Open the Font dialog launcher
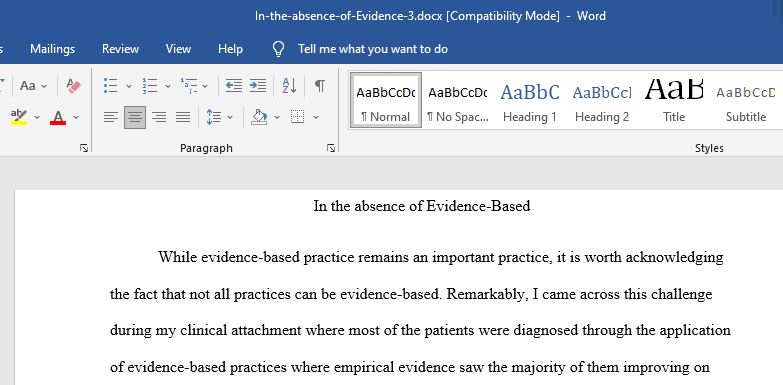Image resolution: width=783 pixels, height=385 pixels. click(x=84, y=148)
